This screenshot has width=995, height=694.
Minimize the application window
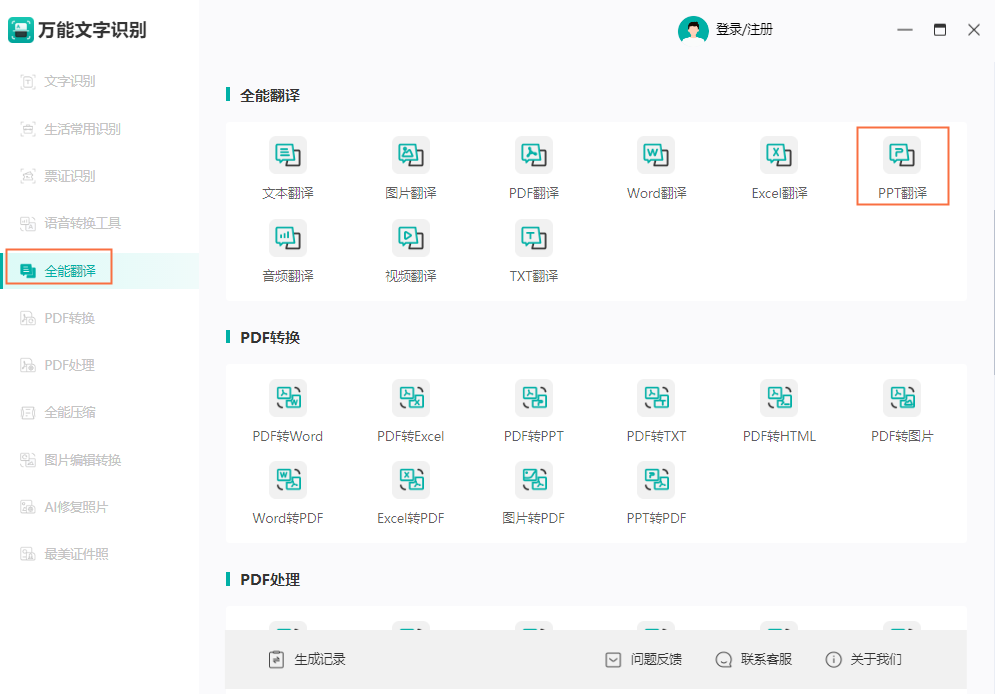coord(905,30)
